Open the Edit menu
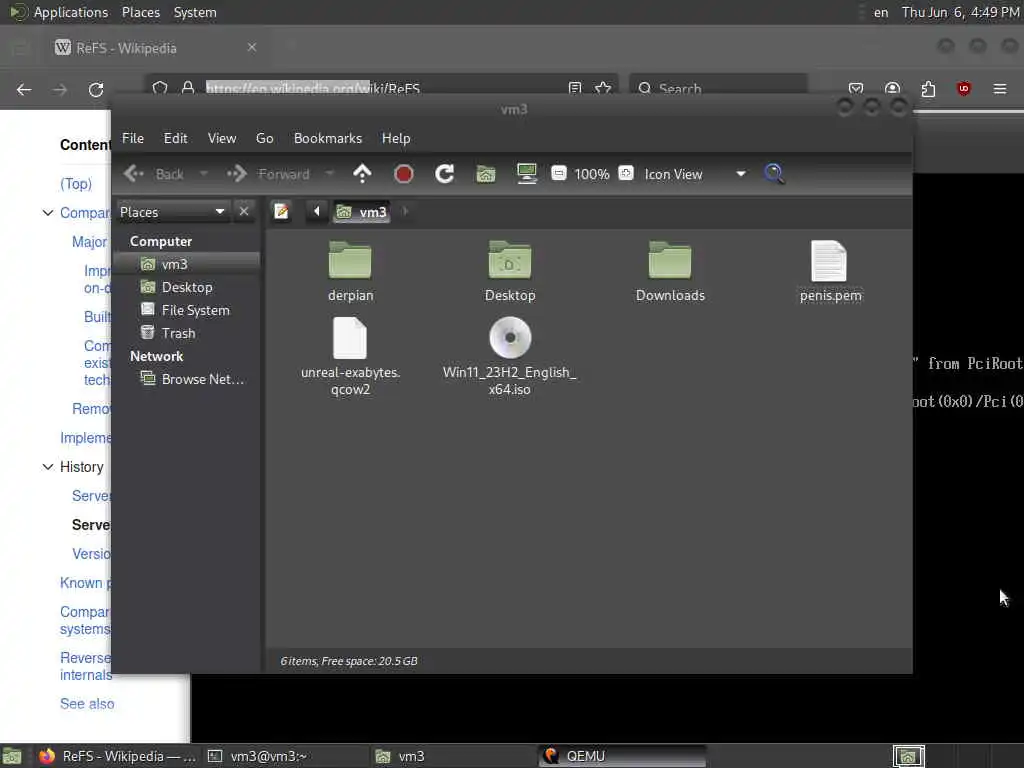The height and width of the screenshot is (768, 1024). [x=175, y=138]
